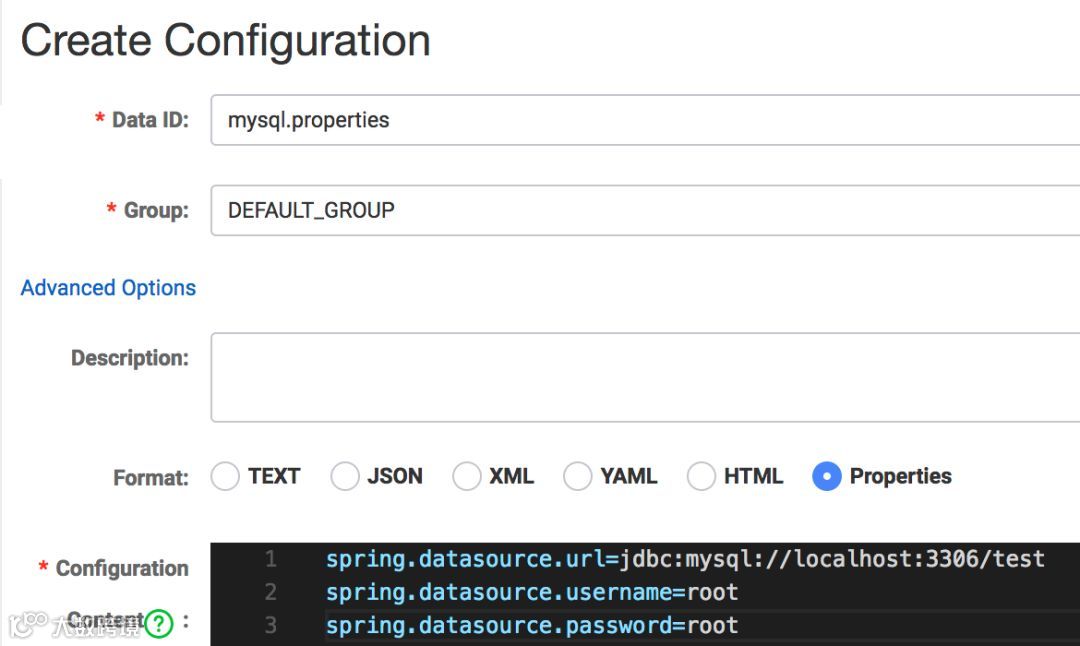Expand the Advanced Options section
Screen dimensions: 1080x646
click(x=108, y=288)
